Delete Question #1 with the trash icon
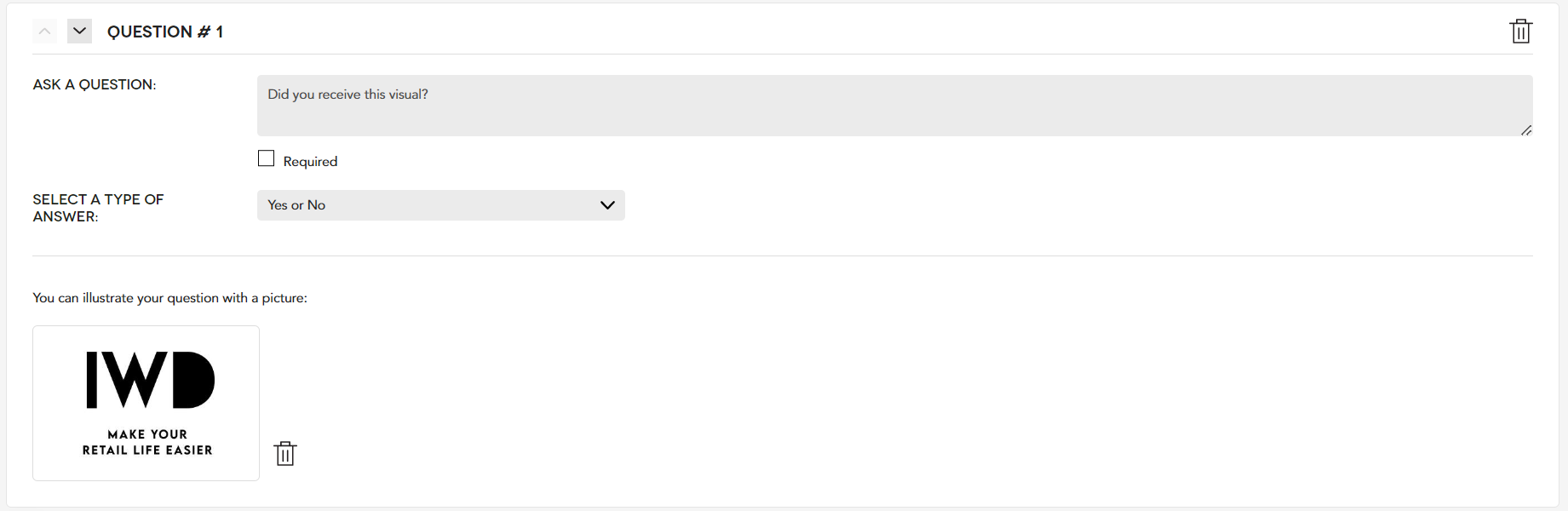This screenshot has width=1568, height=511. (1520, 32)
